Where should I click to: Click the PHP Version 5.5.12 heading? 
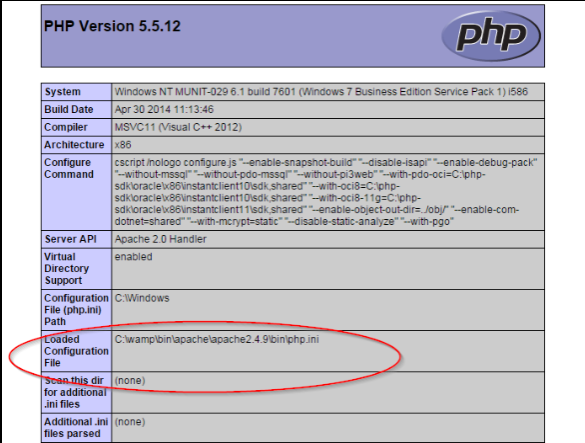(112, 26)
